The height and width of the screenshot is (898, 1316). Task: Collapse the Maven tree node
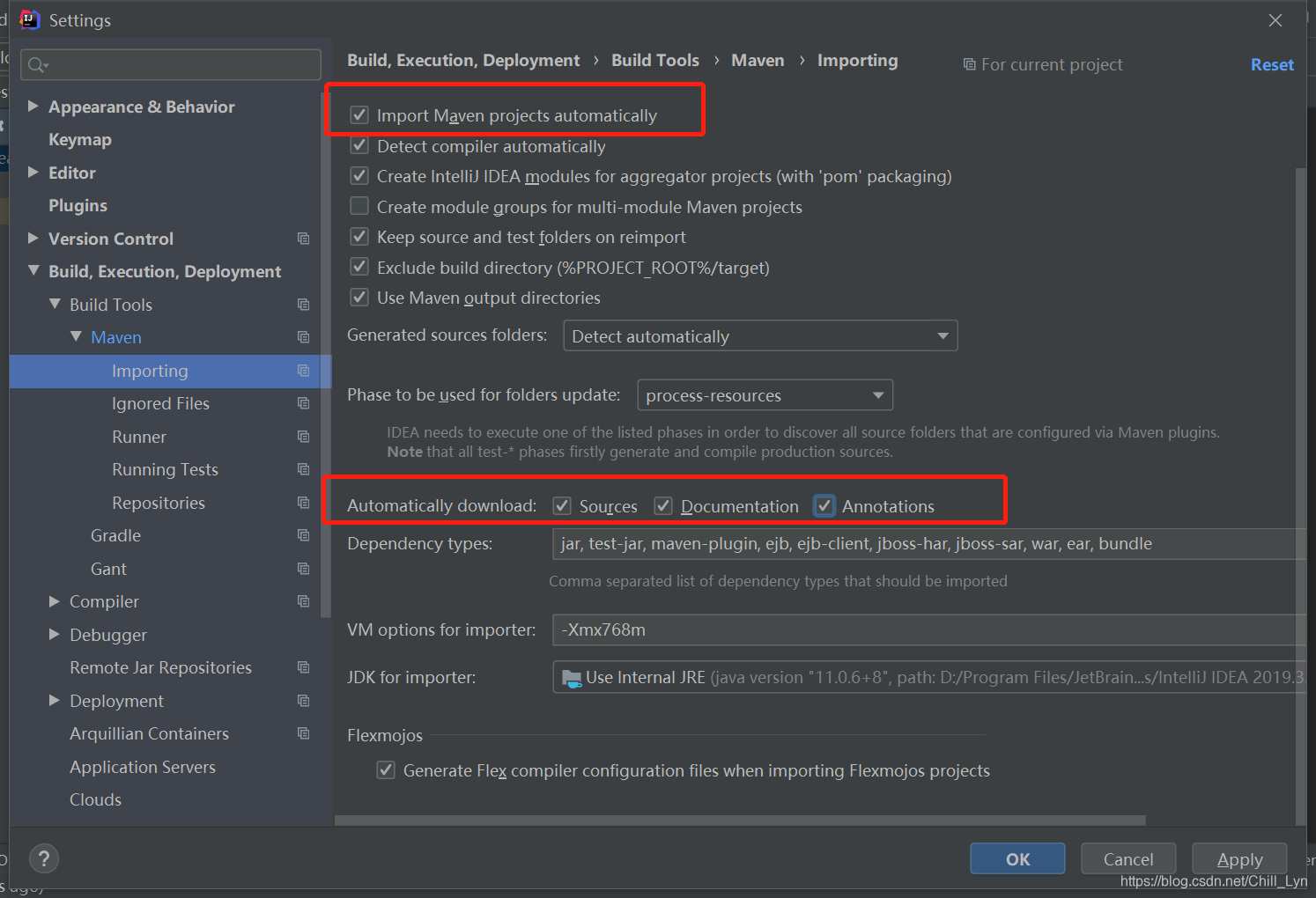(76, 337)
